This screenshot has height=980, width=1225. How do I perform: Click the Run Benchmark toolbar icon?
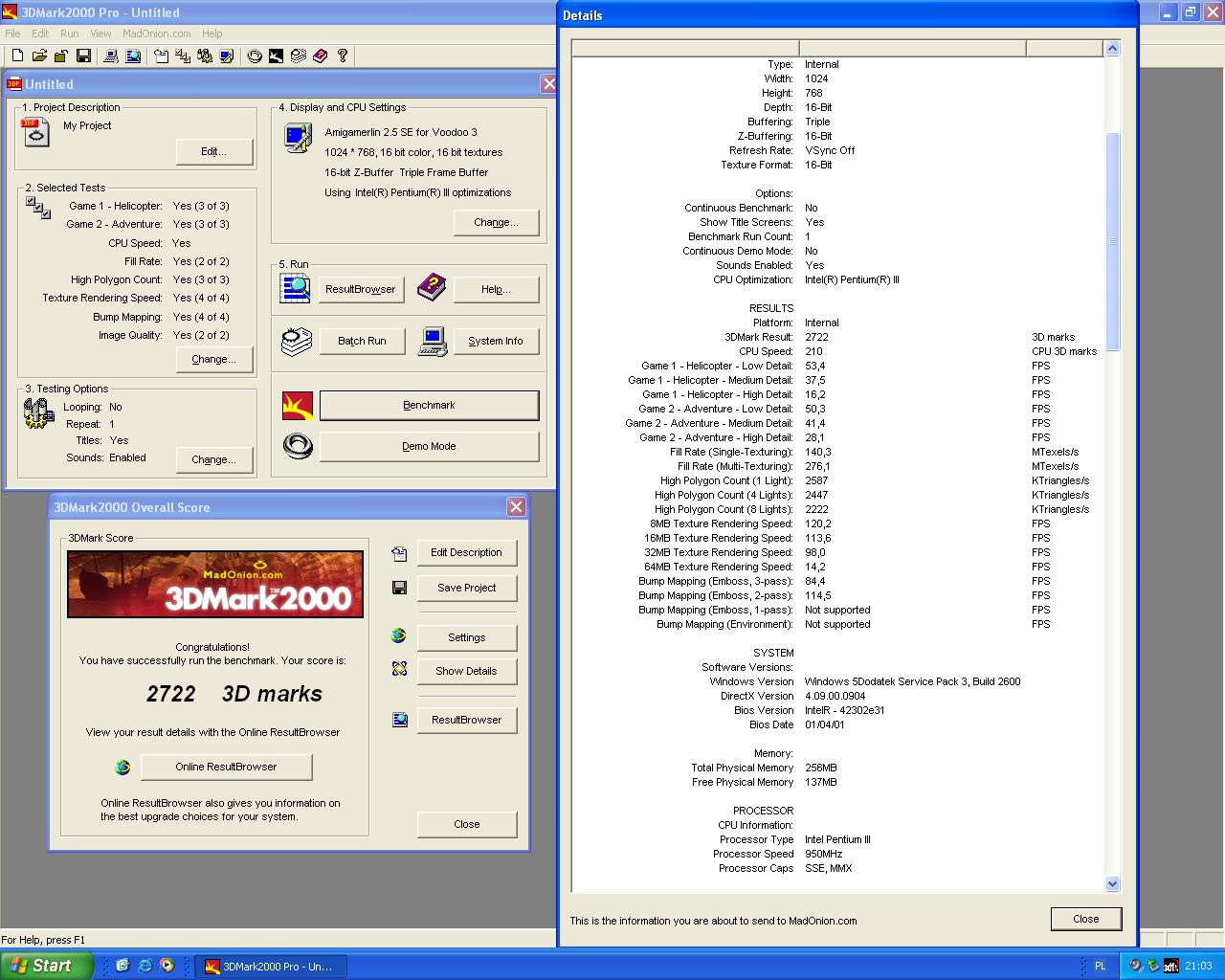pos(276,56)
